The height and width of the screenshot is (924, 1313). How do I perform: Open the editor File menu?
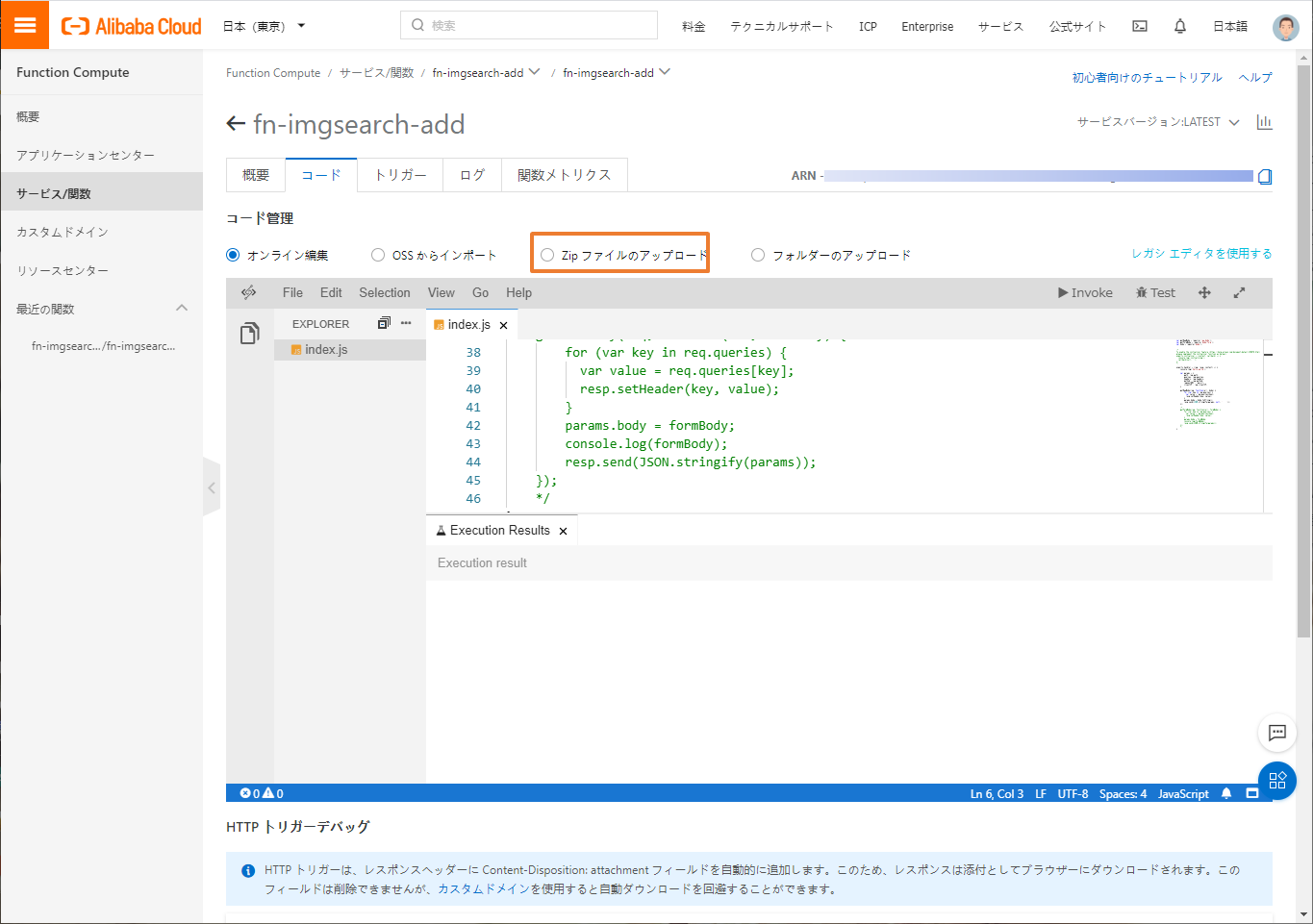292,292
